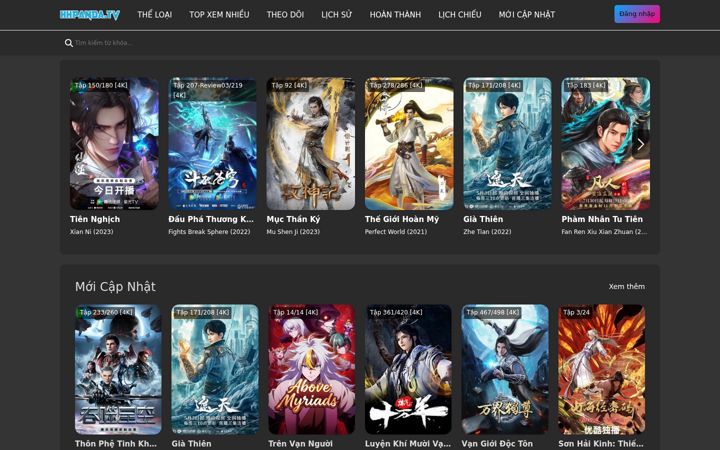This screenshot has height=450, width=720.
Task: Click 'Fan Ren Xiu Xian Zhuan' subtitle
Action: [x=604, y=232]
